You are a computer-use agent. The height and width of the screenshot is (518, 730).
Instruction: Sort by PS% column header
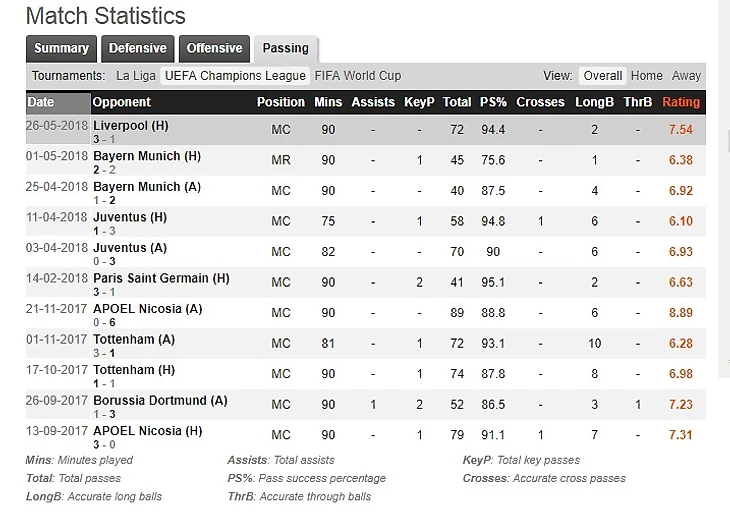point(493,102)
